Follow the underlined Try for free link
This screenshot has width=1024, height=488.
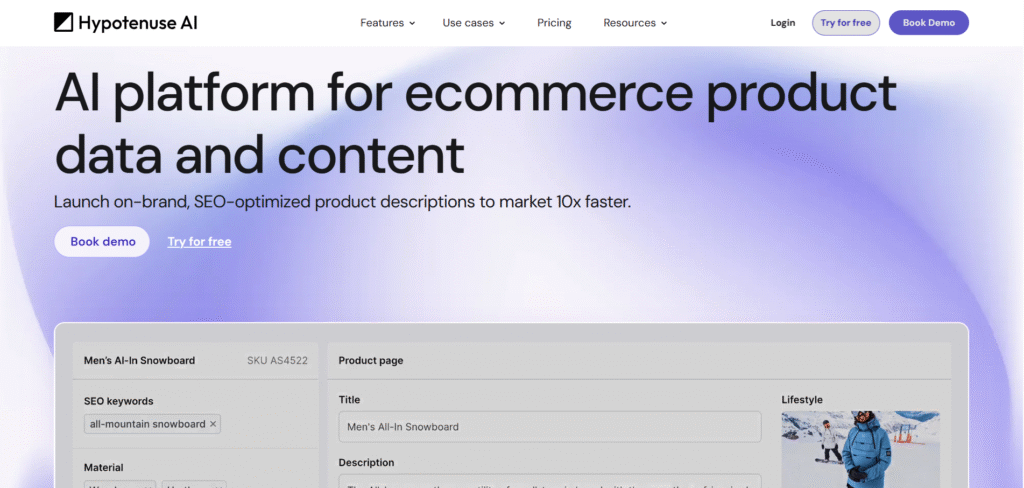click(199, 241)
